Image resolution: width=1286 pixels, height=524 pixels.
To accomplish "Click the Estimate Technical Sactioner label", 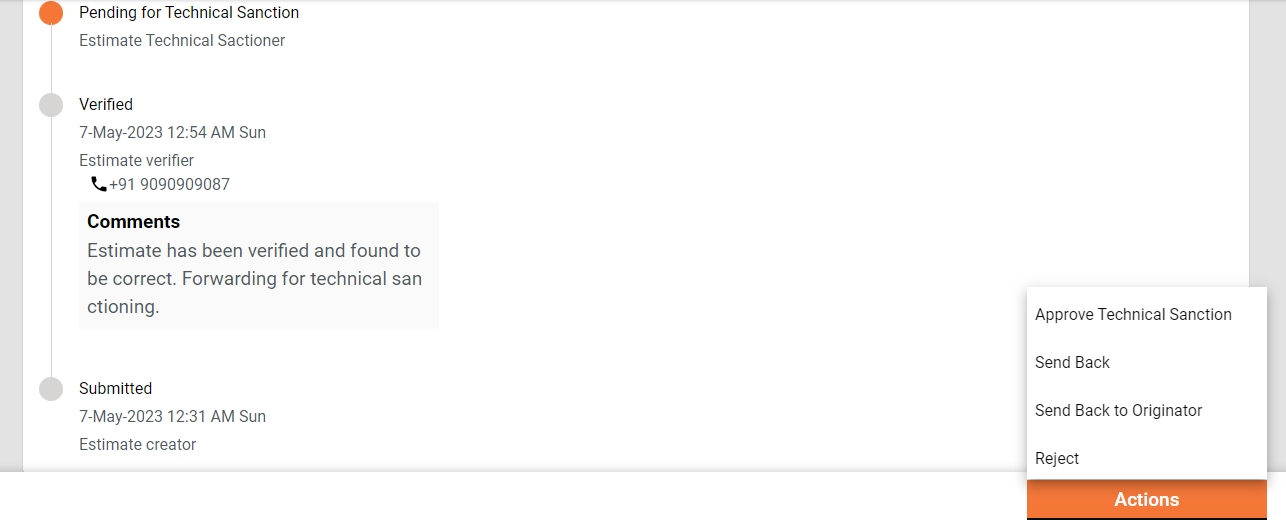I will tap(182, 41).
